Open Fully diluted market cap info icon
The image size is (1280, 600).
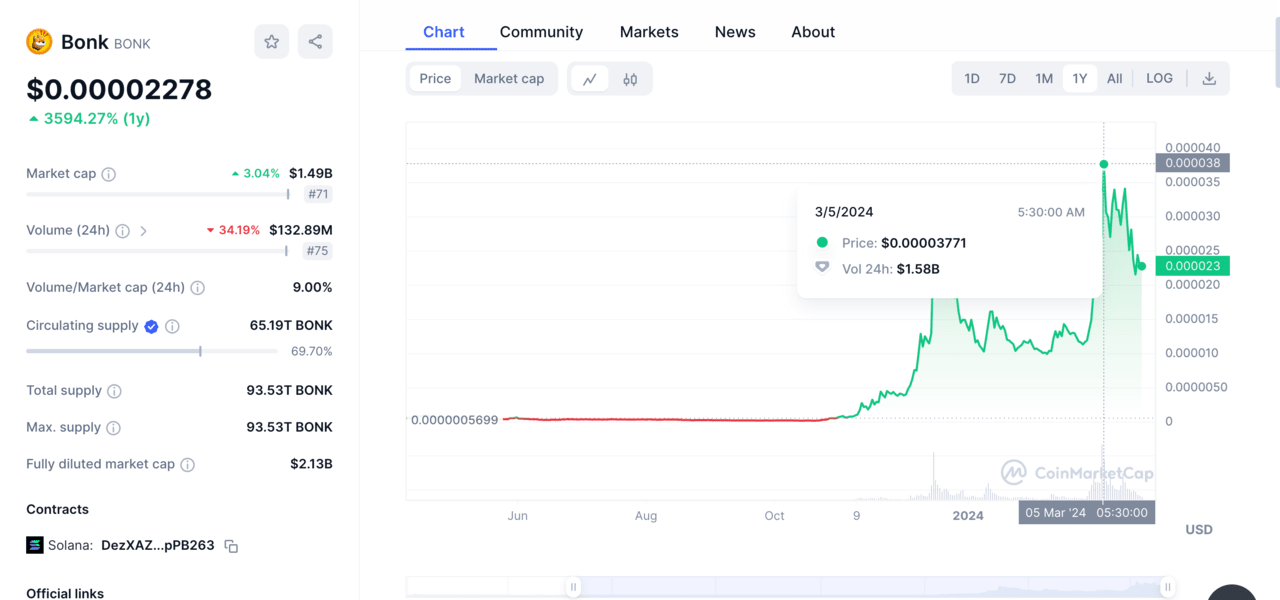[187, 465]
